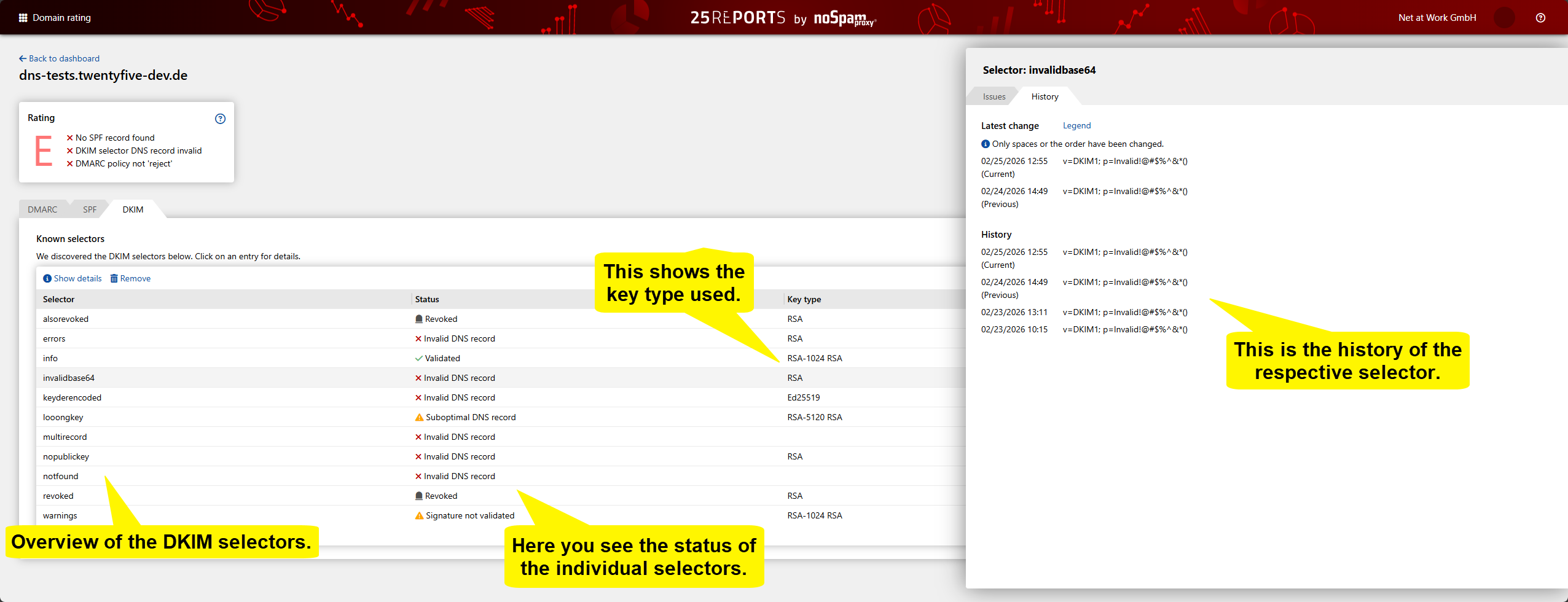Sort by the Status column header
Viewport: 1568px width, 602px height.
[427, 299]
